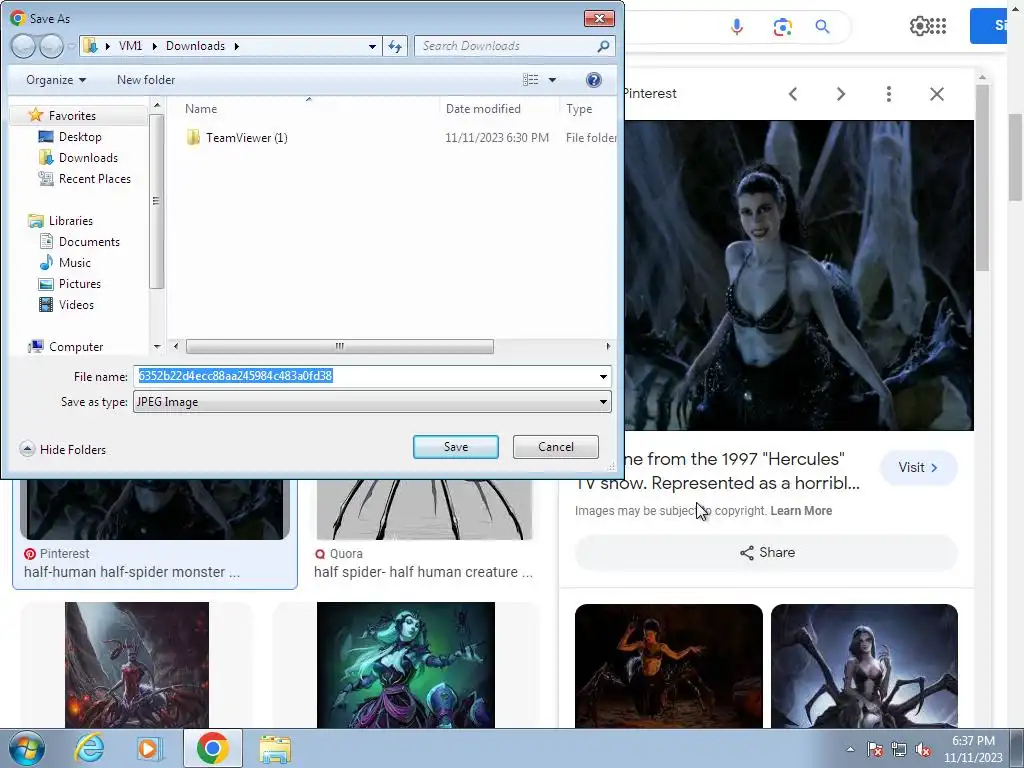This screenshot has height=768, width=1024.
Task: Click the Forward arrow in Save As dialog
Action: 51,46
